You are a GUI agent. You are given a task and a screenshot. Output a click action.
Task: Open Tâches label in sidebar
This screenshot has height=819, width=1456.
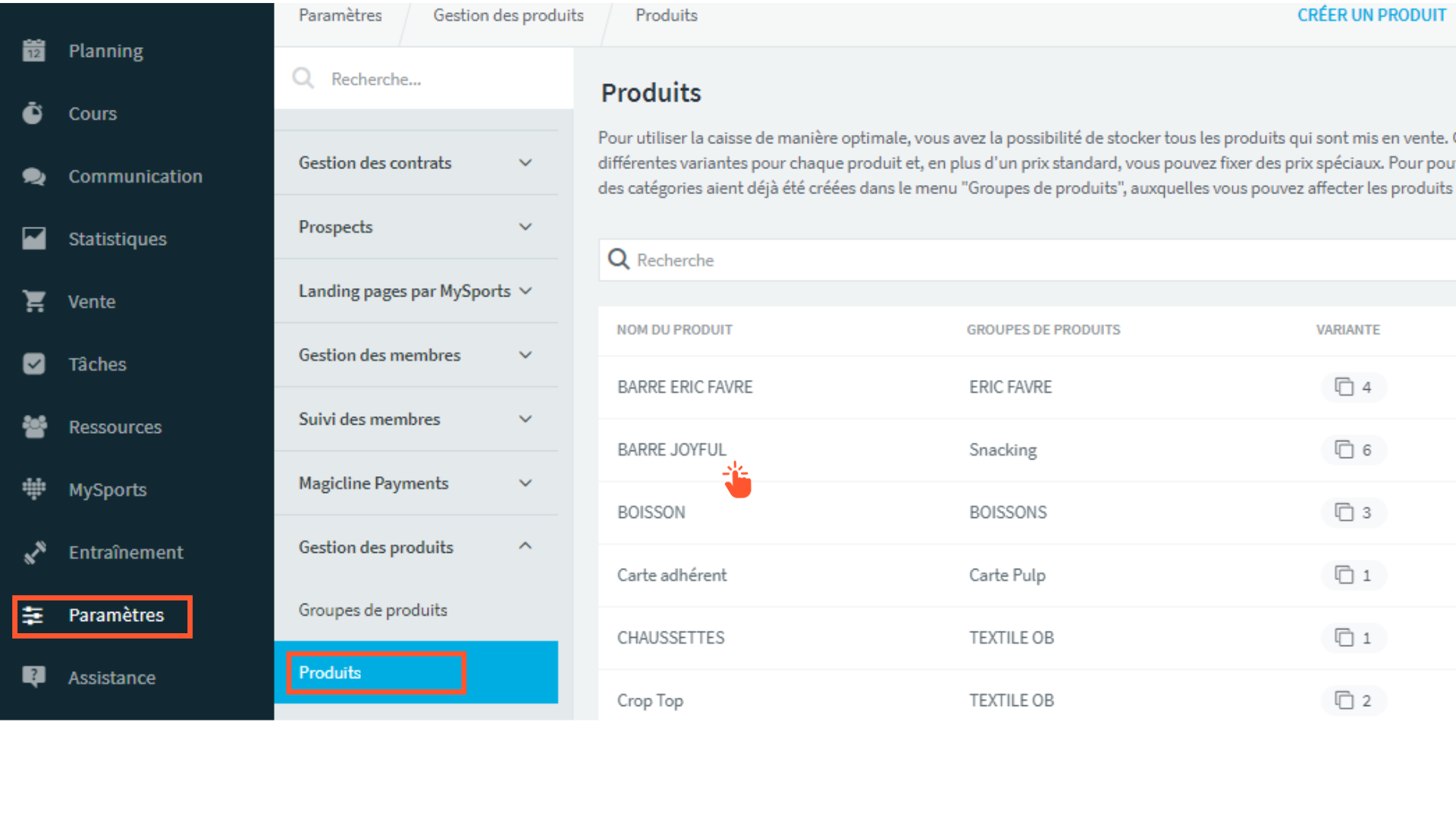97,364
